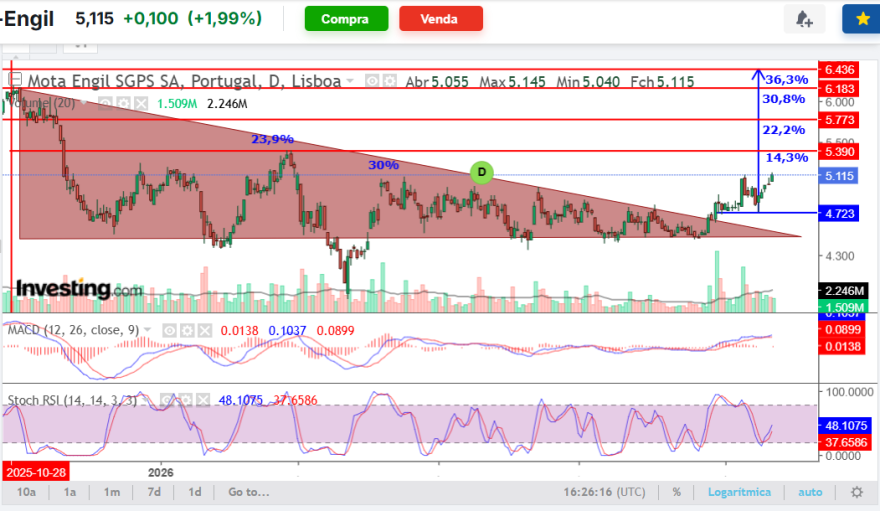Click the blue 4.723 price level label

point(838,213)
